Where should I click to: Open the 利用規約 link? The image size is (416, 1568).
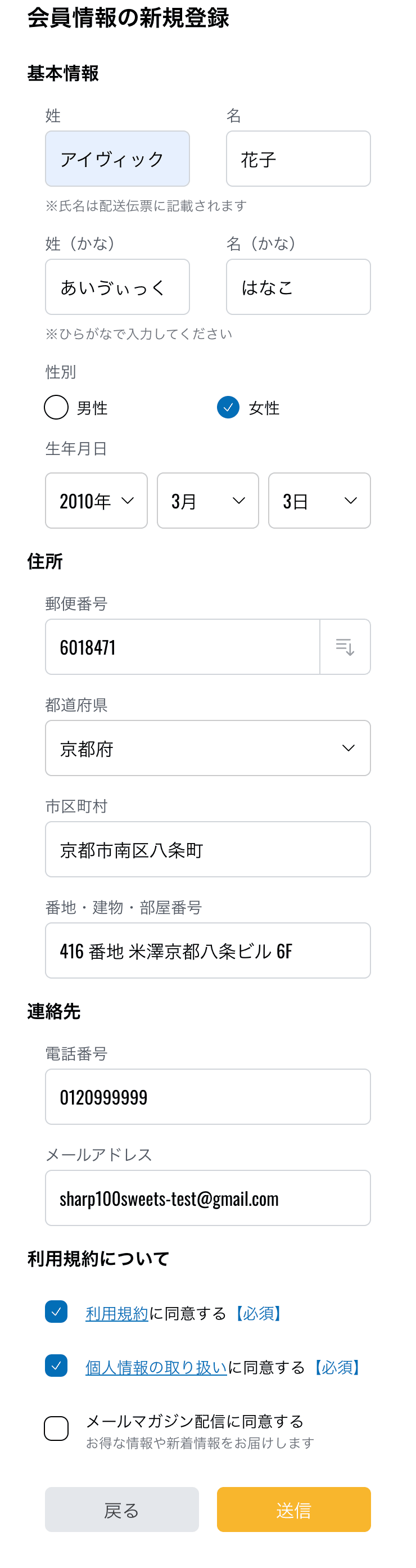[116, 1312]
